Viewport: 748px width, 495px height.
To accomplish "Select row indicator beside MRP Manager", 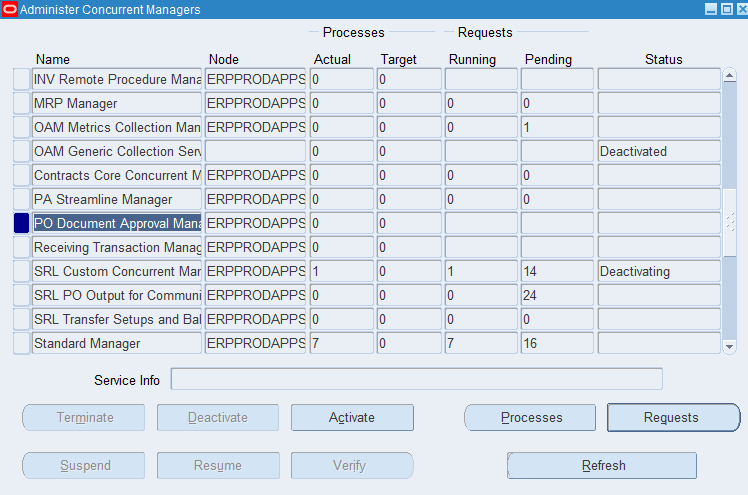I will [21, 103].
